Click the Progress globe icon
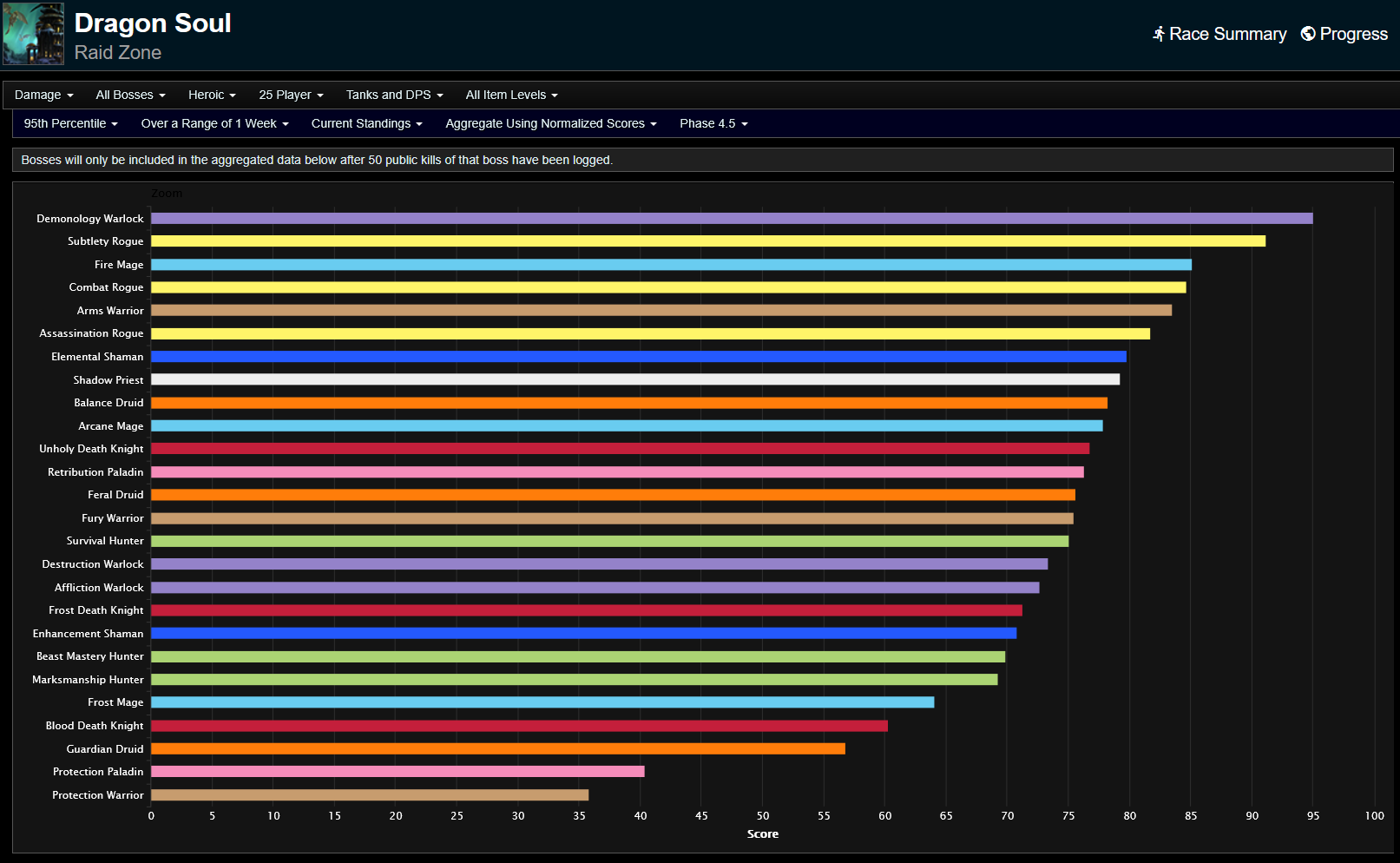Image resolution: width=1400 pixels, height=863 pixels. [x=1308, y=34]
